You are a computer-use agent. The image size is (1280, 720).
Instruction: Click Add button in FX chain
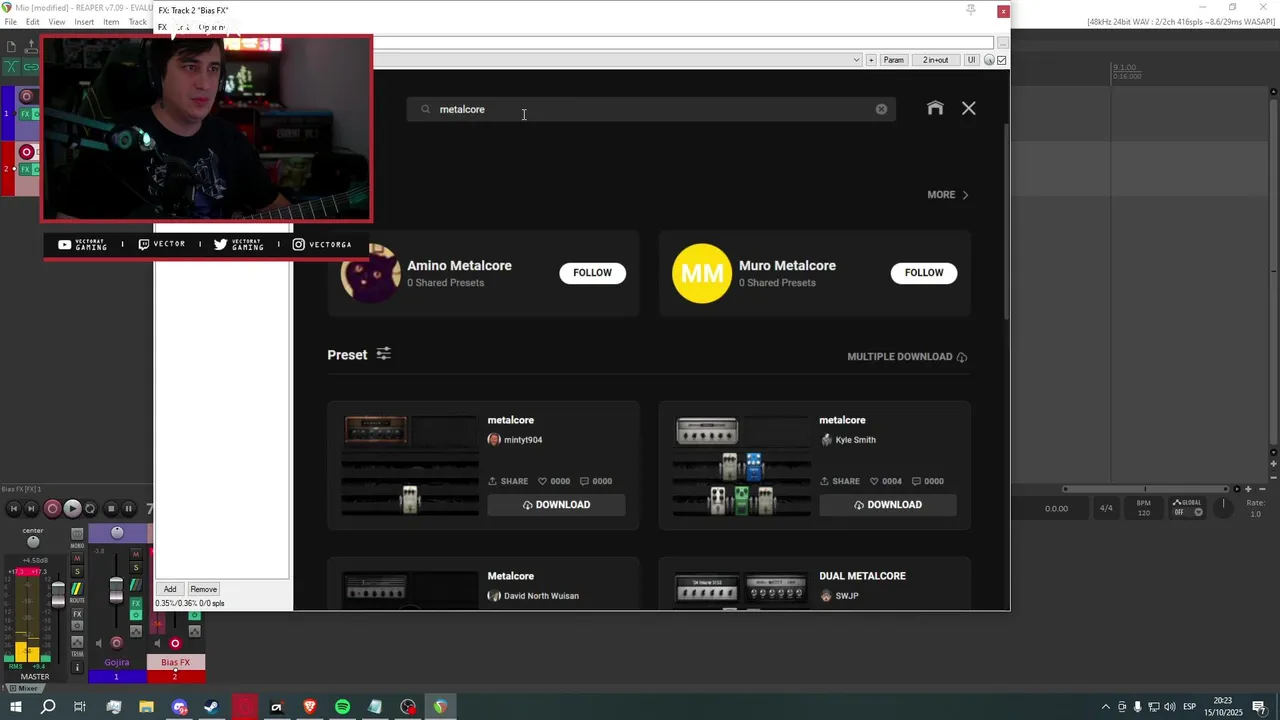[x=170, y=589]
